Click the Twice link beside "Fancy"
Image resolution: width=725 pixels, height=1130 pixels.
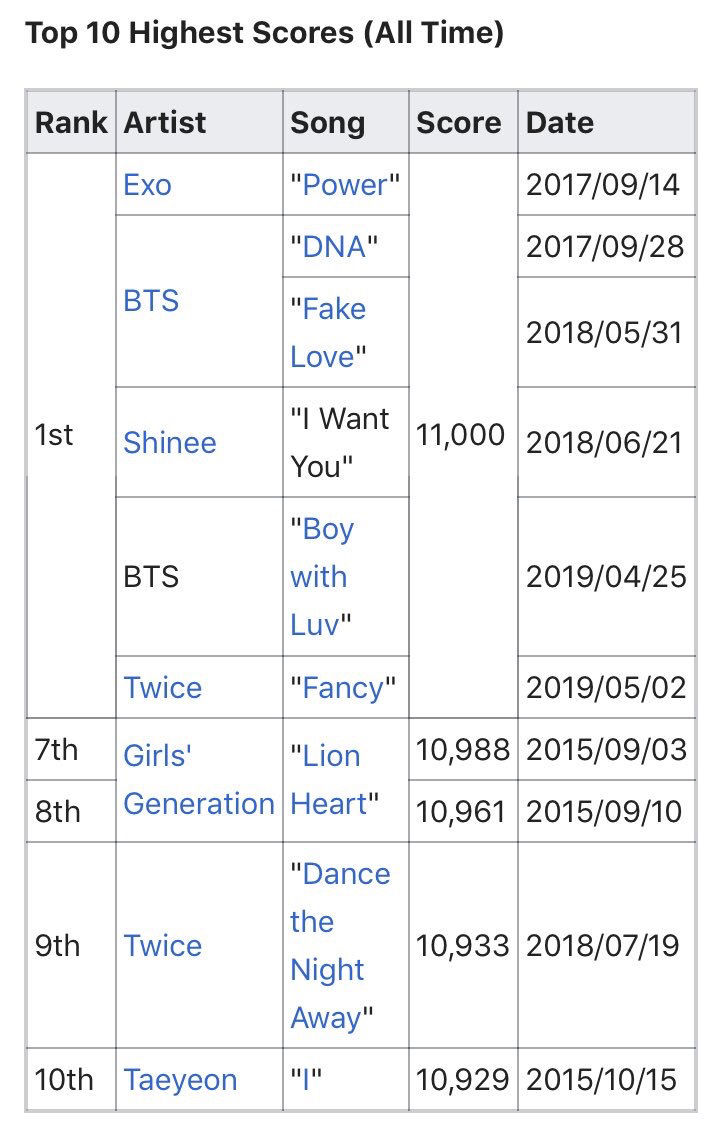coord(162,688)
